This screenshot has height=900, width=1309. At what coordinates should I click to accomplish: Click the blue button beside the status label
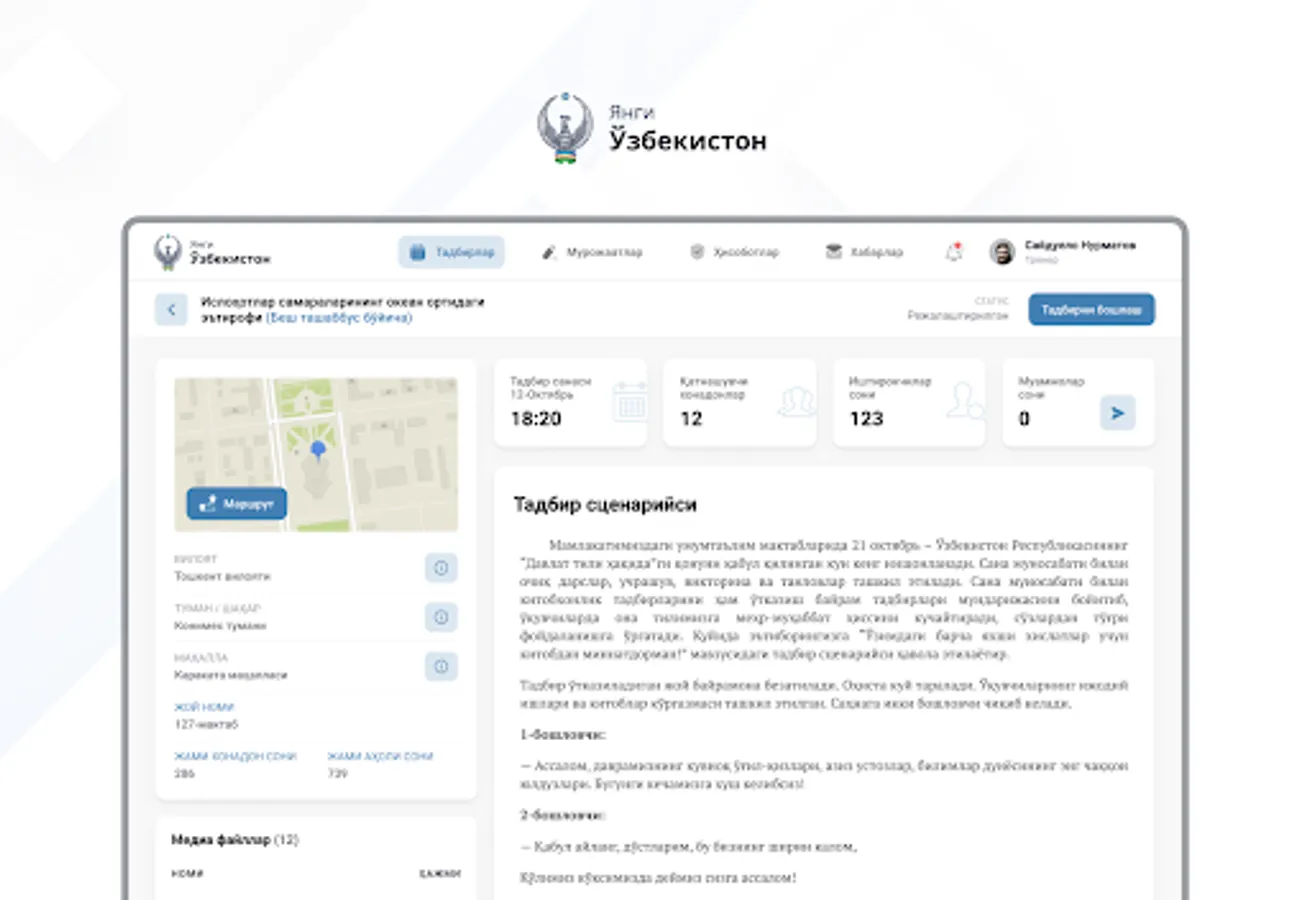(1091, 310)
